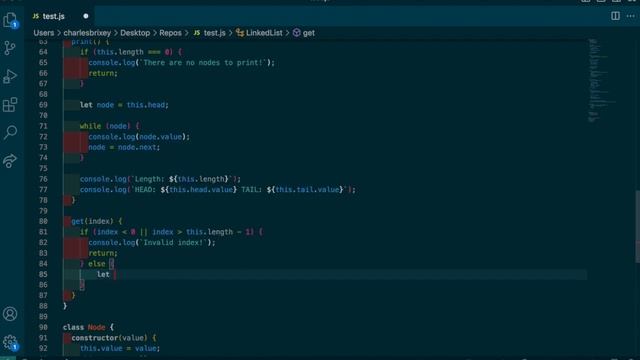This screenshot has height=360, width=640.
Task: Click the charlesbrixey breadcrumb segment
Action: [87, 33]
